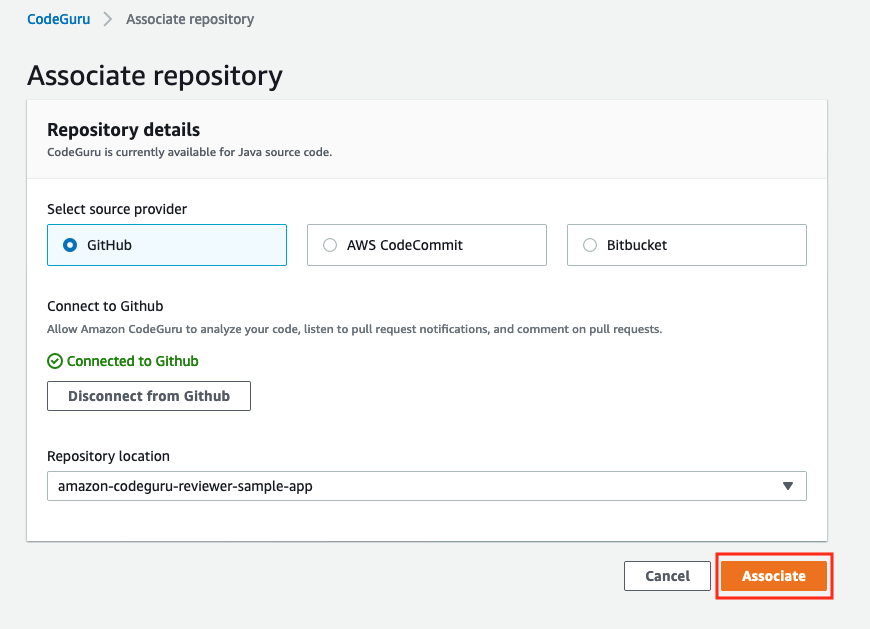Click the orange Associate button
The height and width of the screenshot is (629, 870).
pos(774,576)
